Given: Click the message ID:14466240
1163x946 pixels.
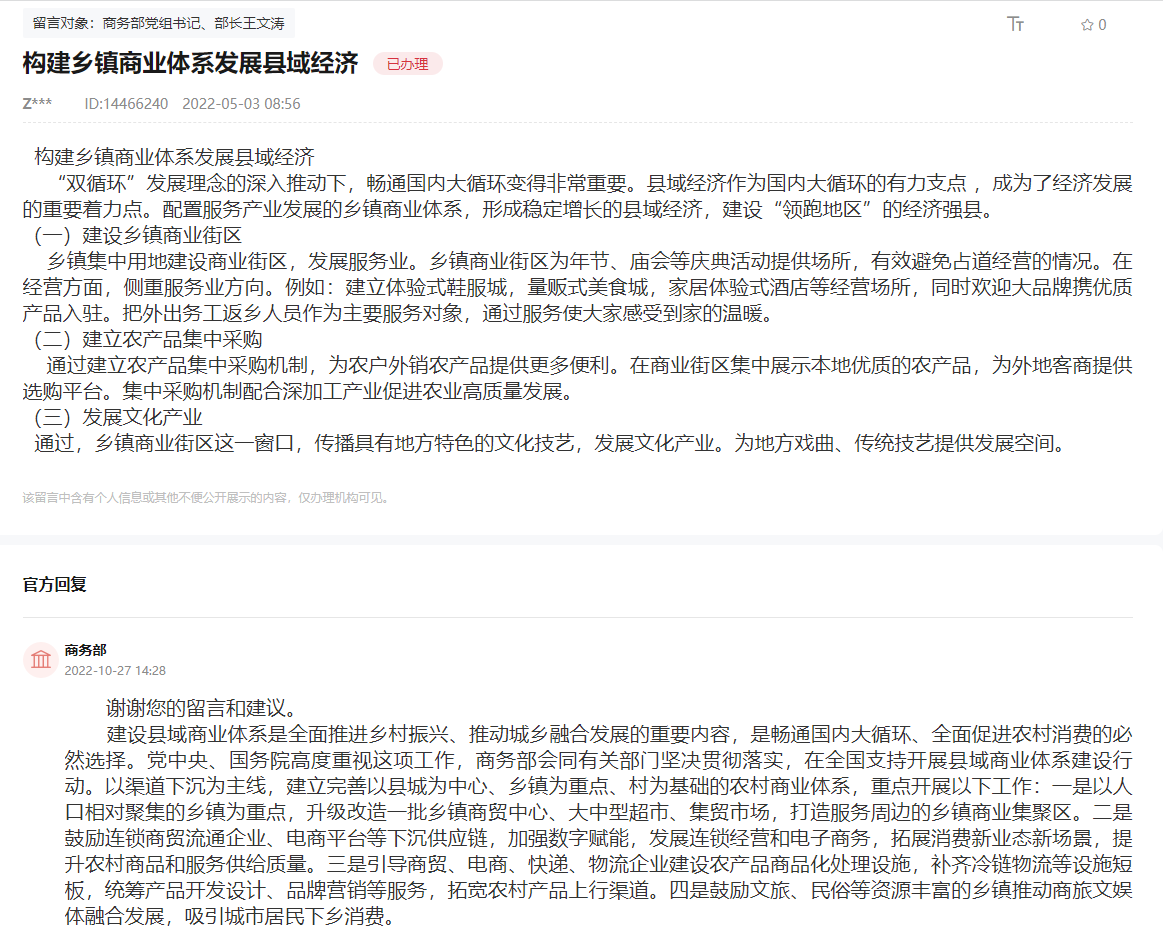Looking at the screenshot, I should pyautogui.click(x=126, y=104).
